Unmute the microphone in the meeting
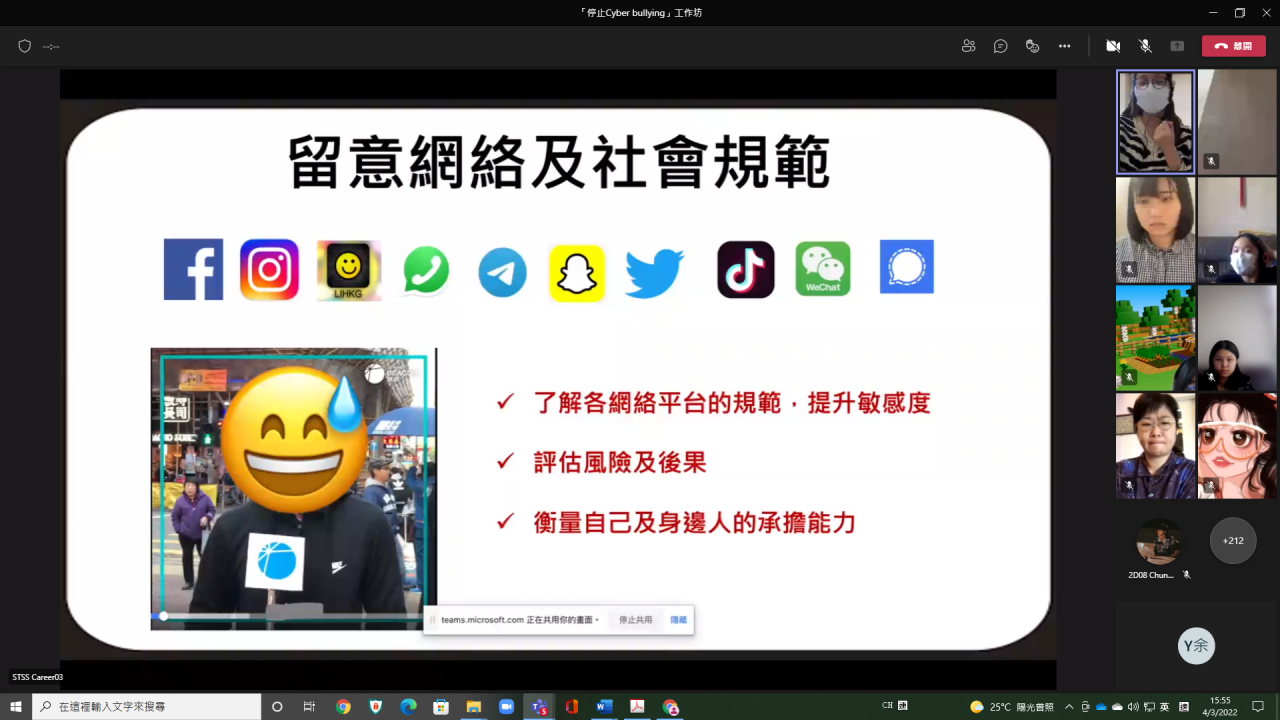Viewport: 1280px width, 720px height. (1145, 46)
